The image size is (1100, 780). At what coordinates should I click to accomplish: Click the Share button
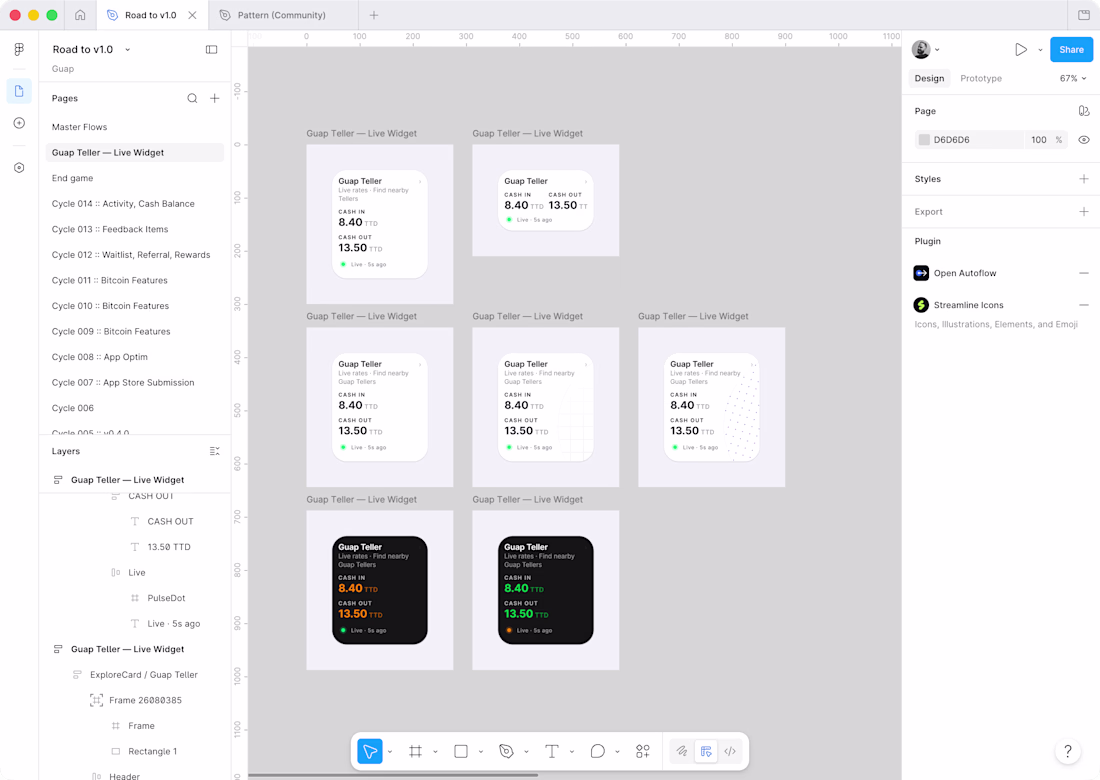(x=1071, y=49)
